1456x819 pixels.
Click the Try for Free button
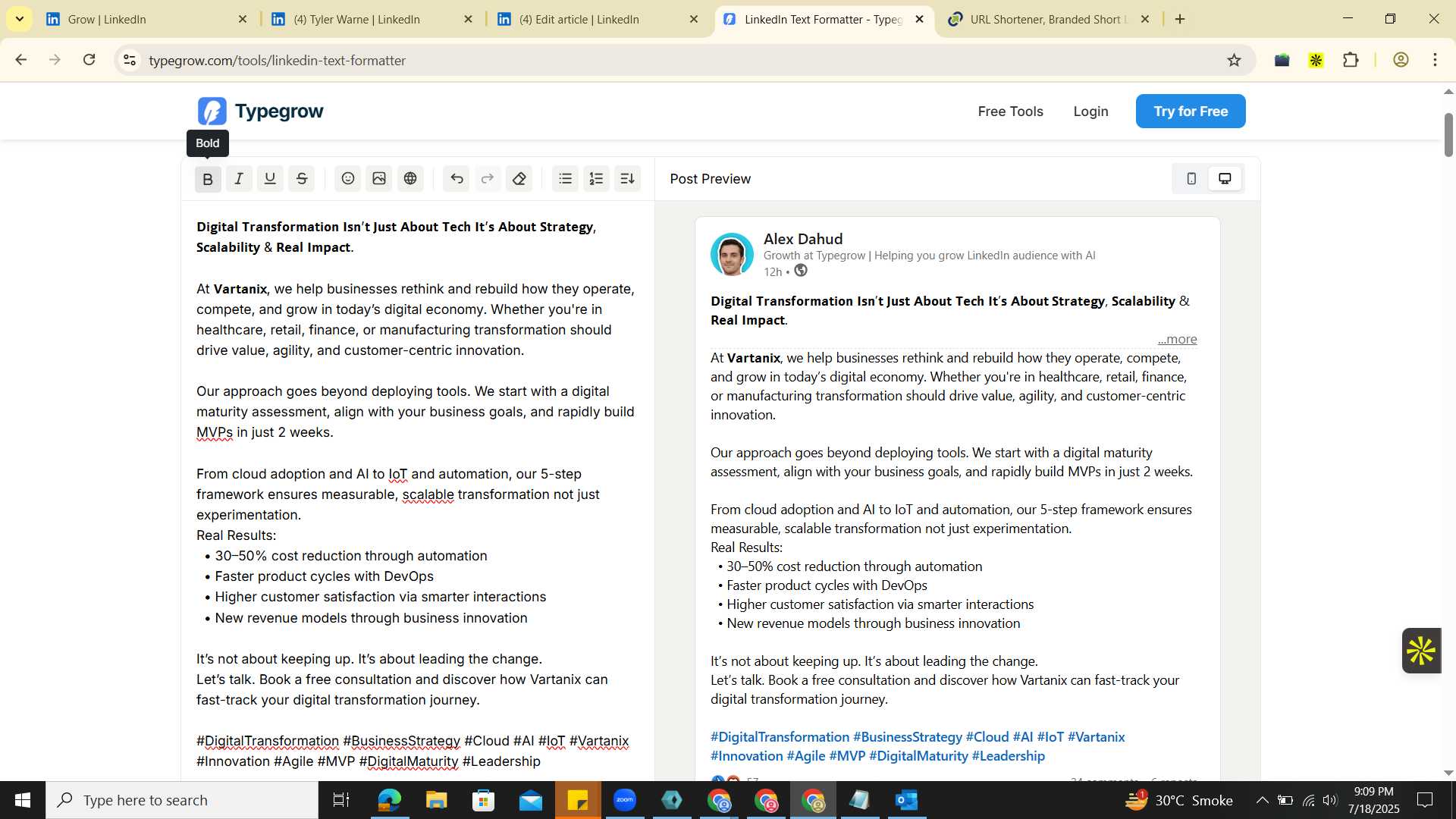tap(1191, 111)
